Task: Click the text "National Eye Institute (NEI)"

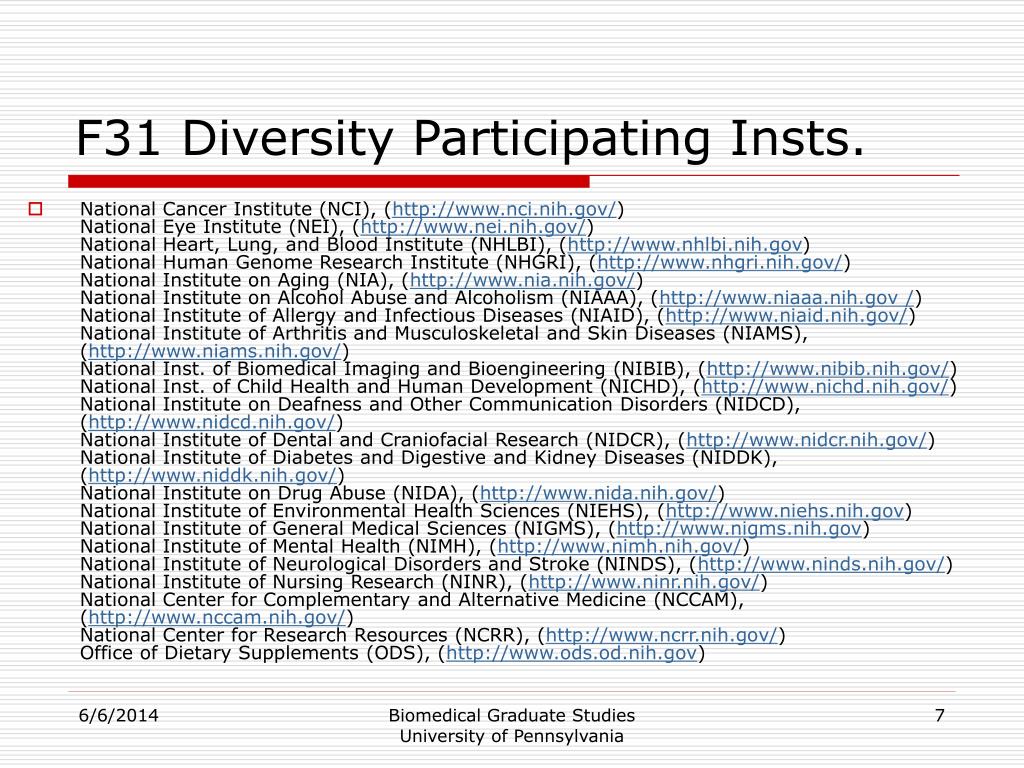Action: pos(209,227)
